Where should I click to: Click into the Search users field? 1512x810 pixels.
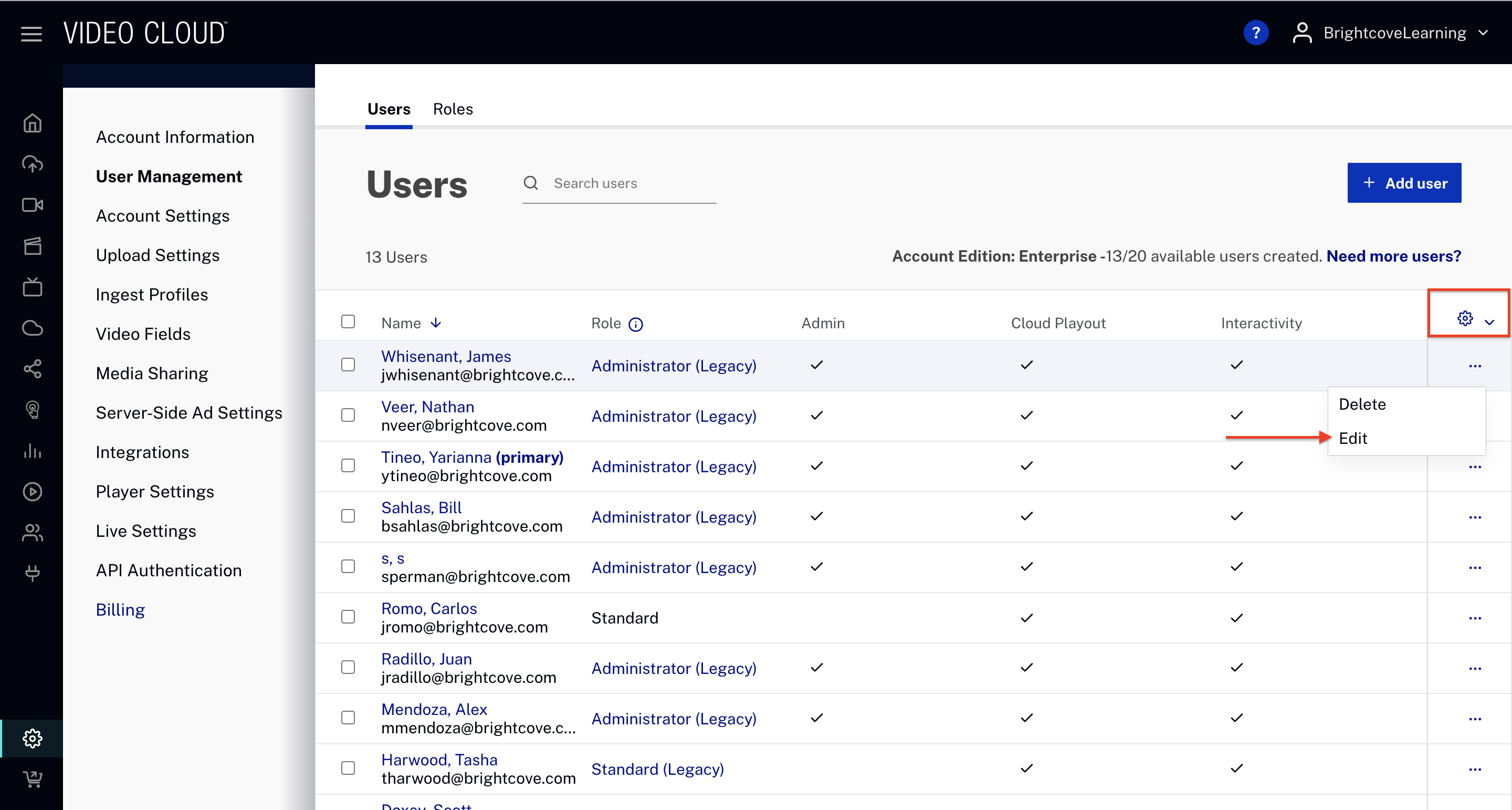tap(631, 183)
